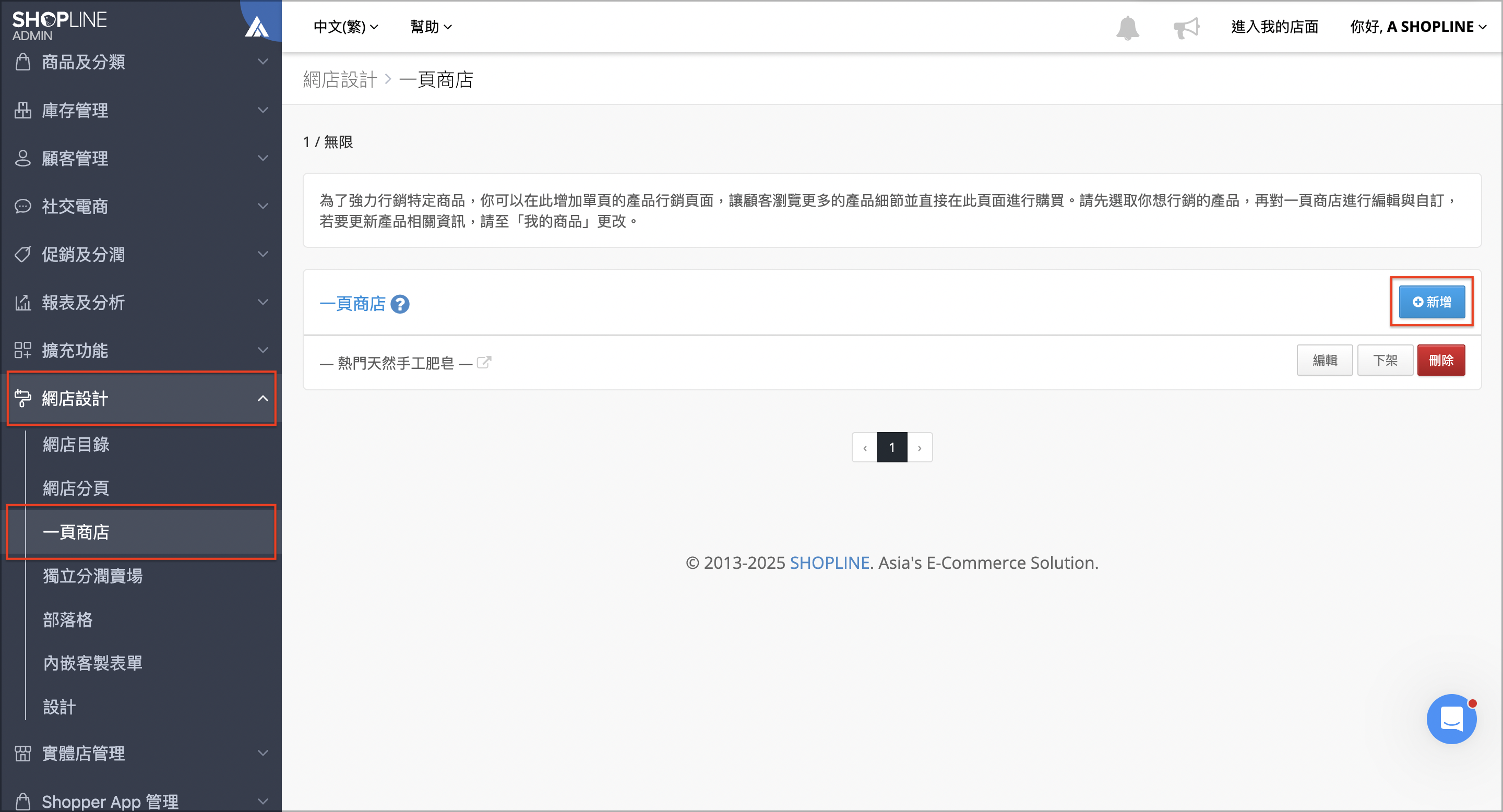Open the 你好, A SHOPLINE account dropdown

[1418, 27]
